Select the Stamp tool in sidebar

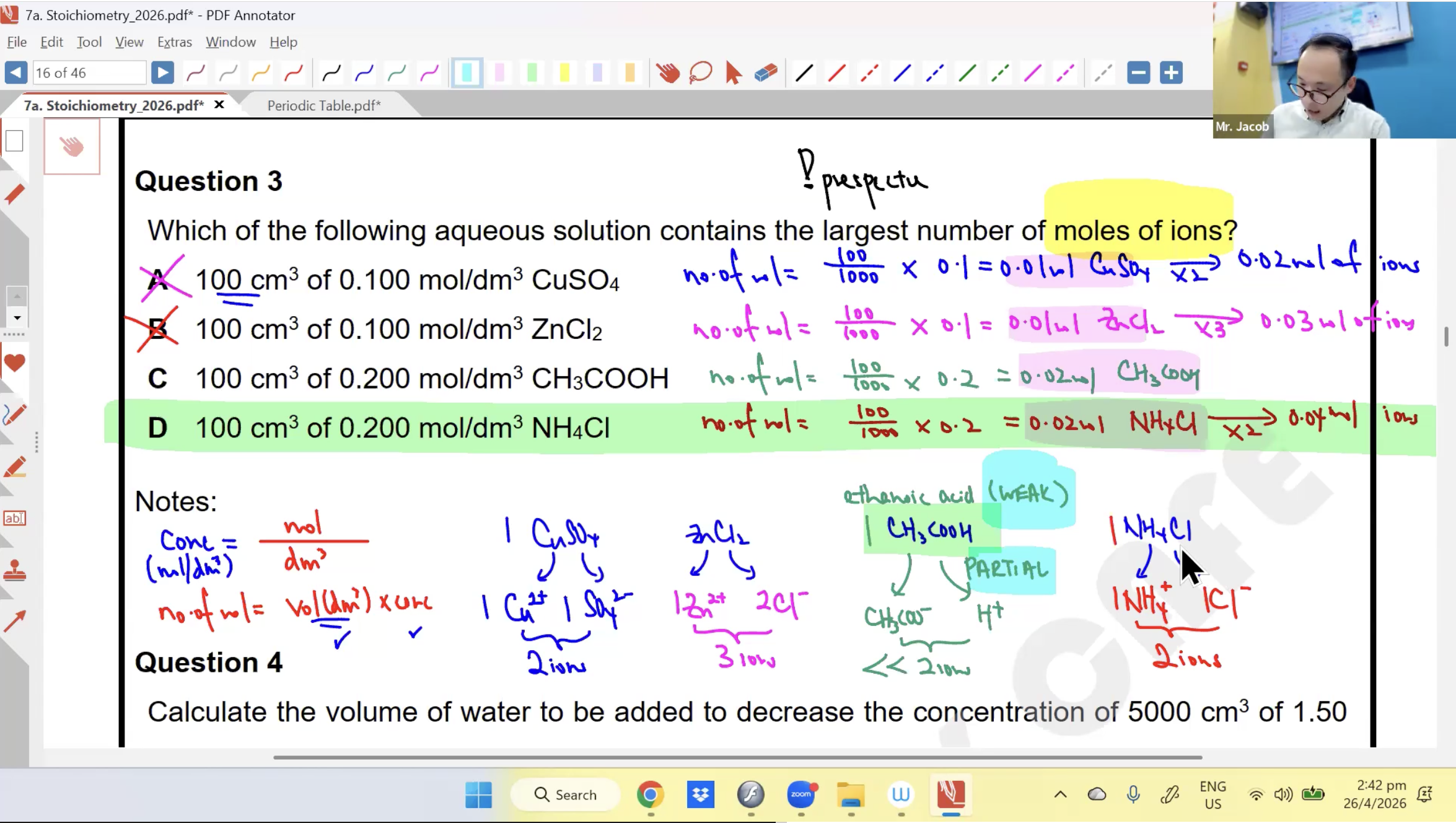[14, 570]
